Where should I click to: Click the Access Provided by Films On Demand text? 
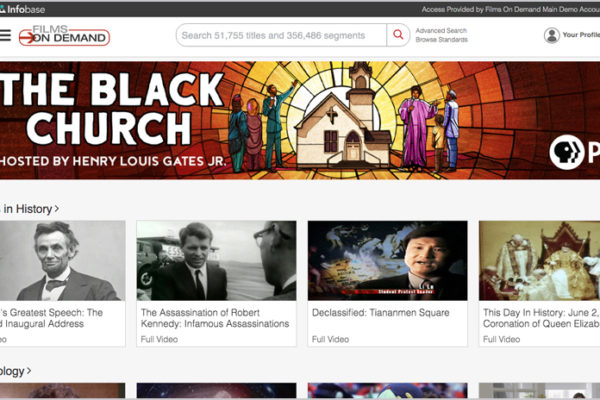(510, 9)
